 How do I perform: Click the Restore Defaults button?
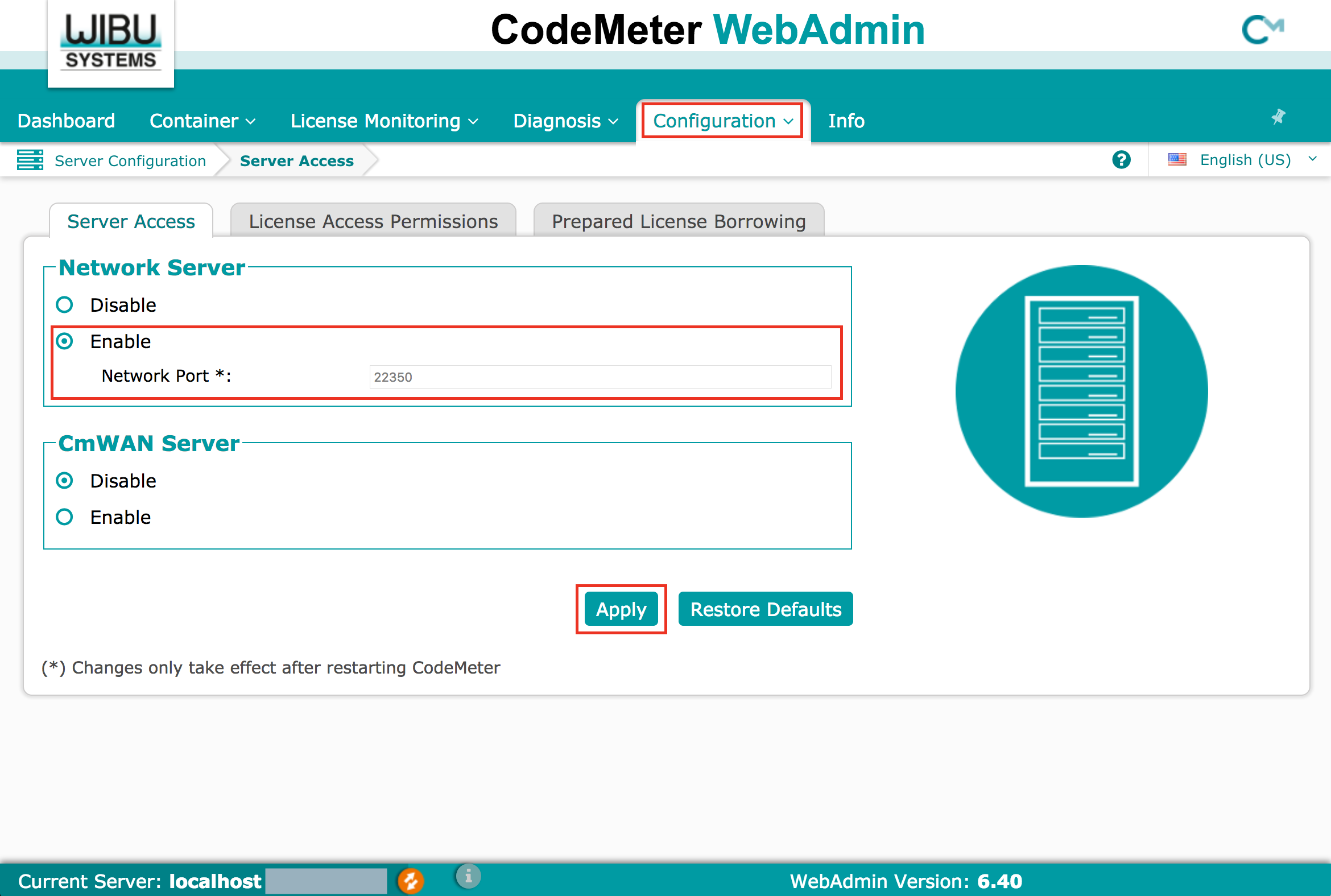pyautogui.click(x=766, y=609)
